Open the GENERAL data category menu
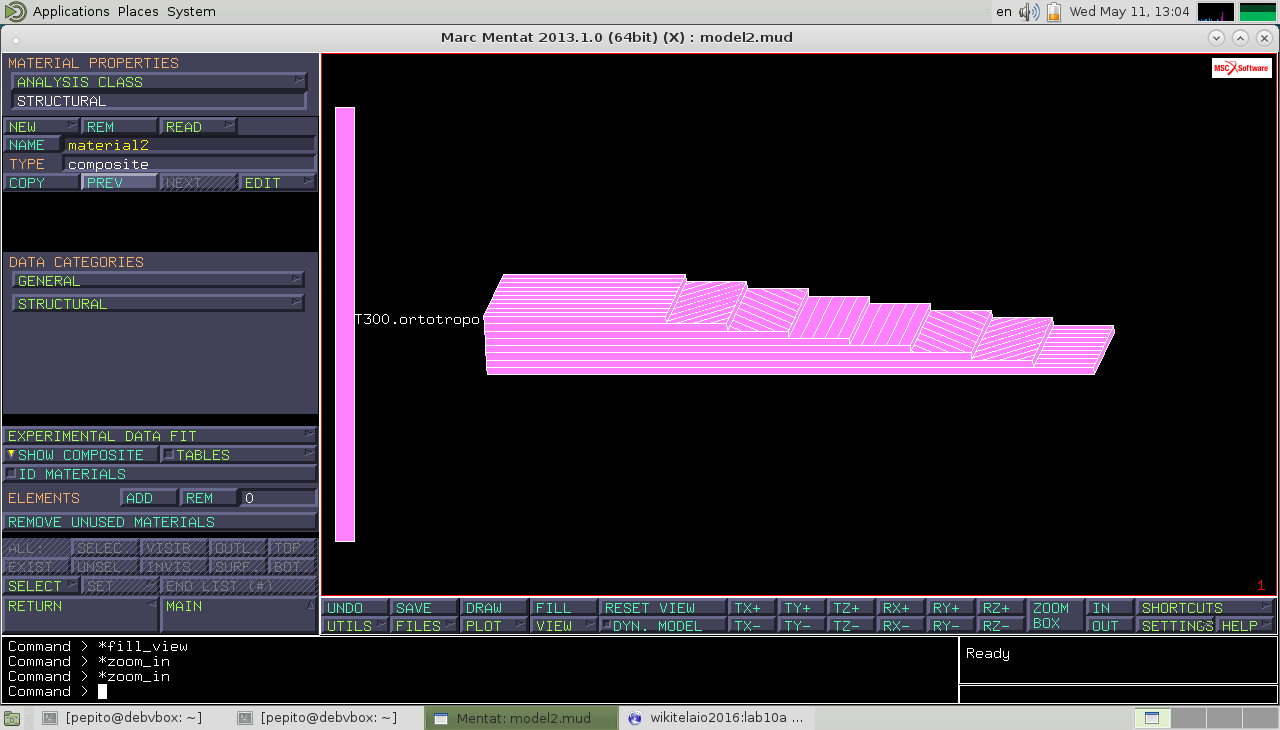The width and height of the screenshot is (1280, 730). (159, 281)
